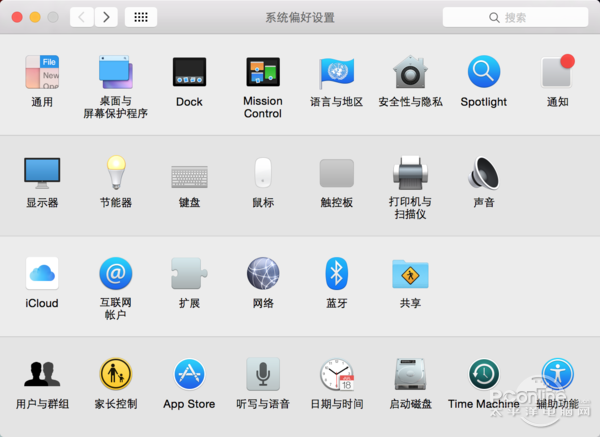
Task: Click the back navigation arrow
Action: (82, 17)
